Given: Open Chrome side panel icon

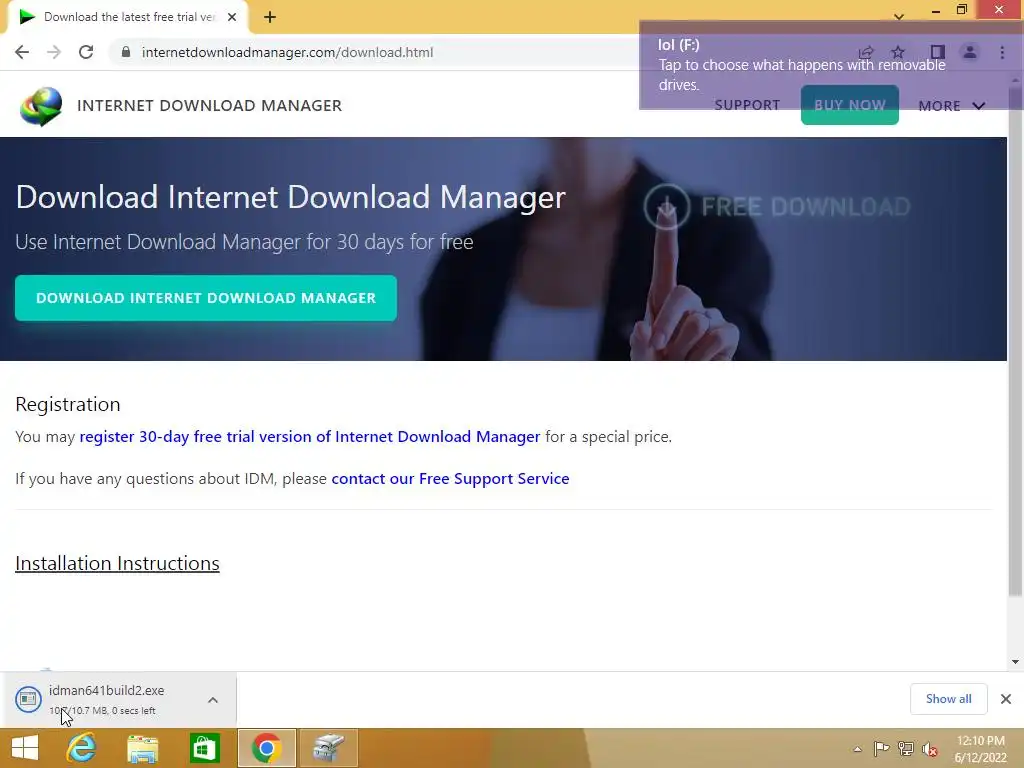Looking at the screenshot, I should click(x=938, y=52).
